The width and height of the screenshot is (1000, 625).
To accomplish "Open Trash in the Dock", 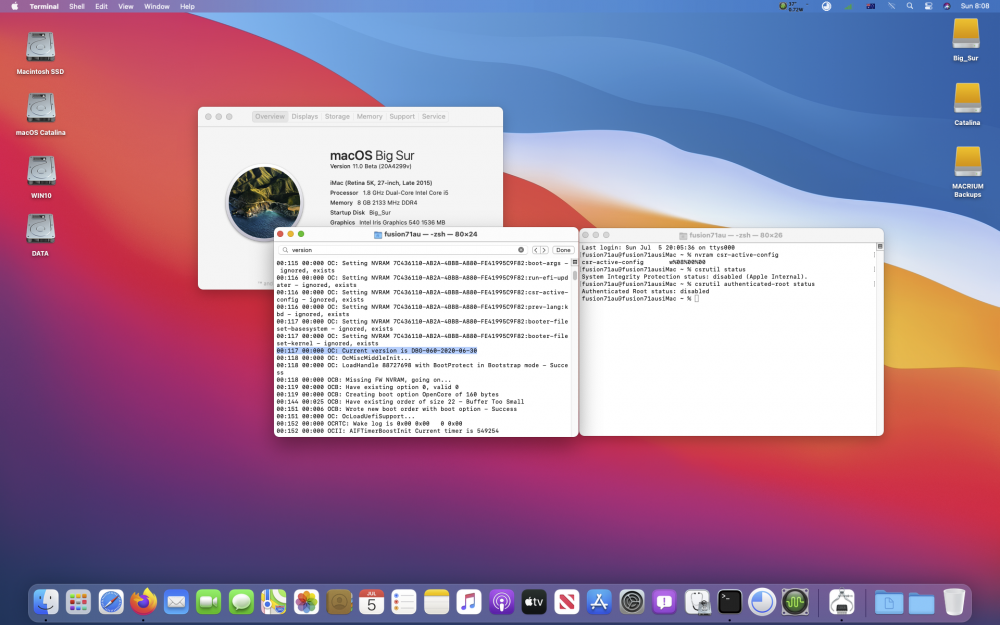I will (954, 601).
